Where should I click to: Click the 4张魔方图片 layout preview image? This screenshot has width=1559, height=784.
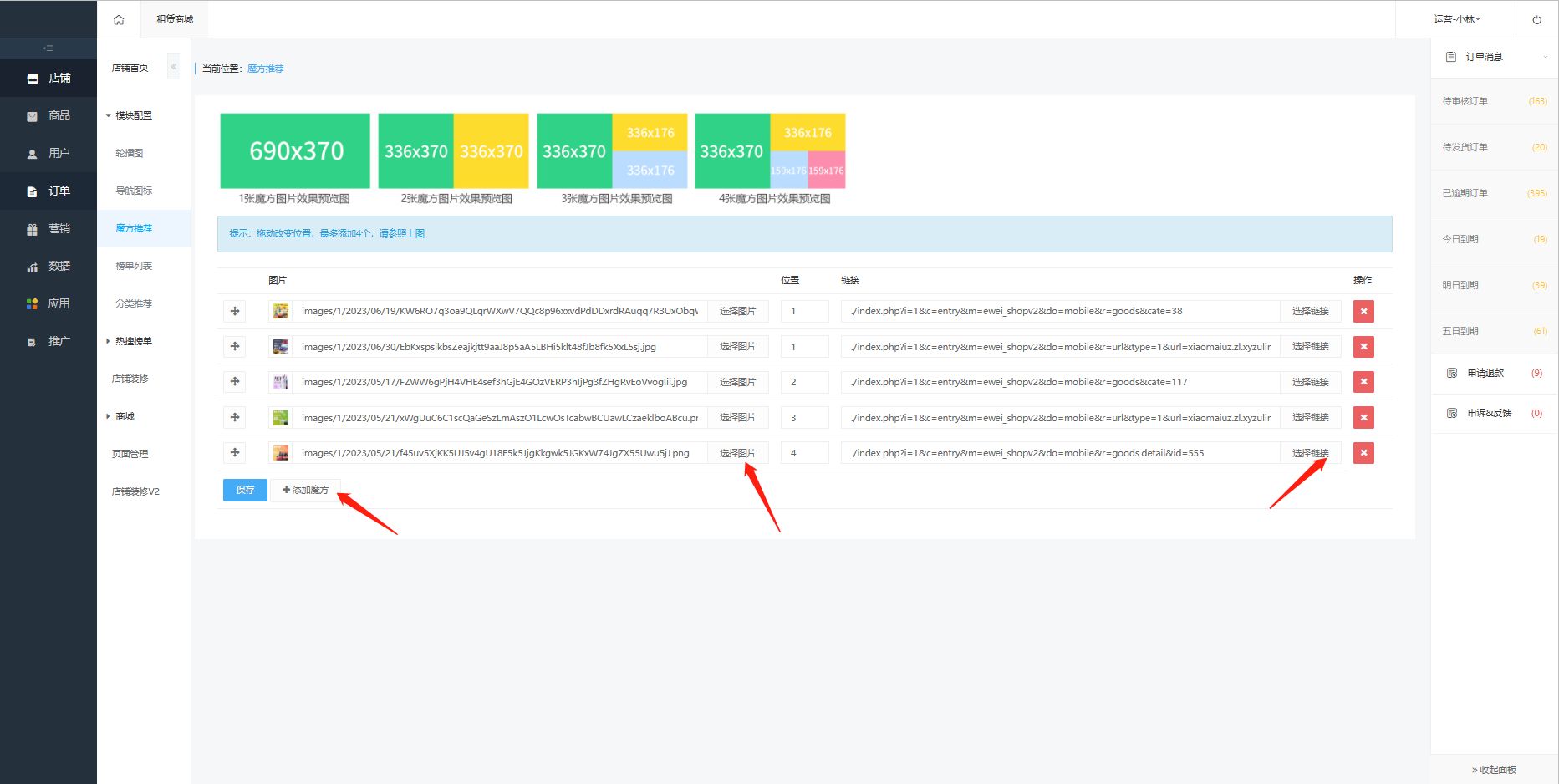coord(770,151)
